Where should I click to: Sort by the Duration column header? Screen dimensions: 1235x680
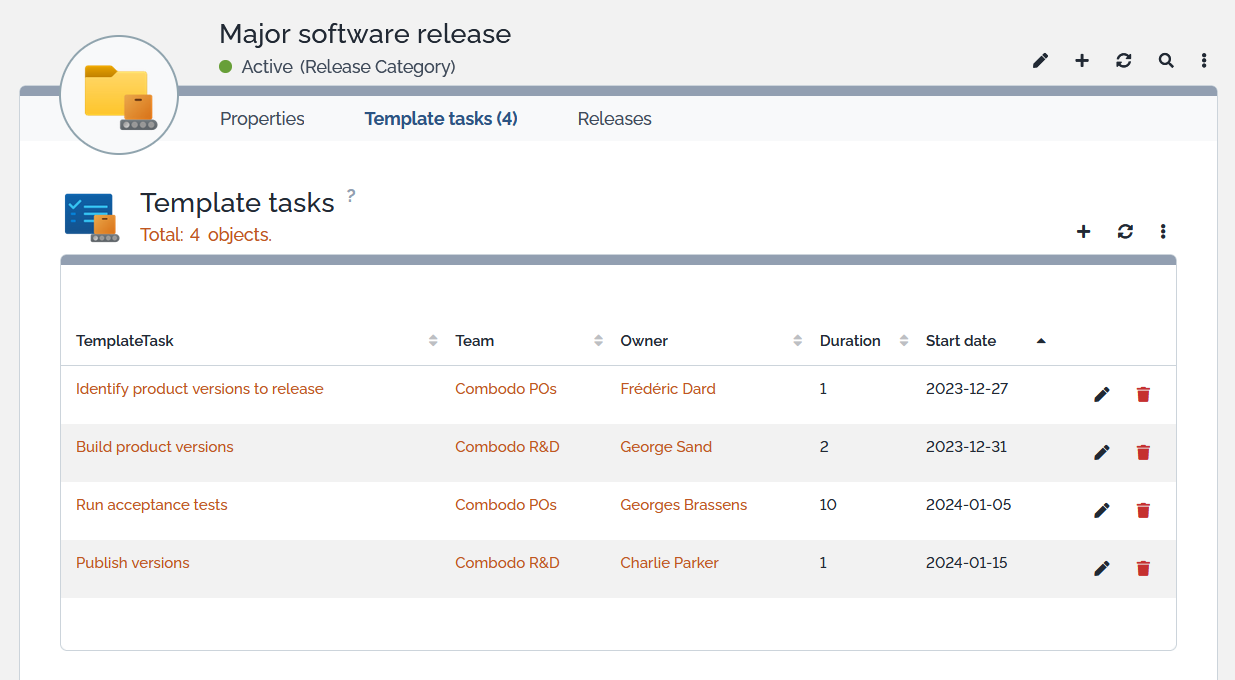pyautogui.click(x=850, y=341)
